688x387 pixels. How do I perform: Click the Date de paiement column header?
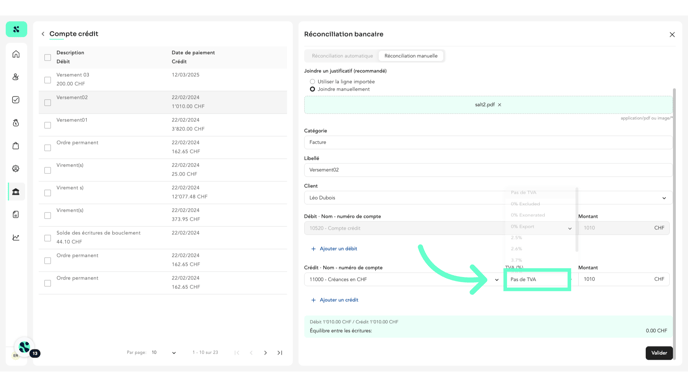coord(193,53)
